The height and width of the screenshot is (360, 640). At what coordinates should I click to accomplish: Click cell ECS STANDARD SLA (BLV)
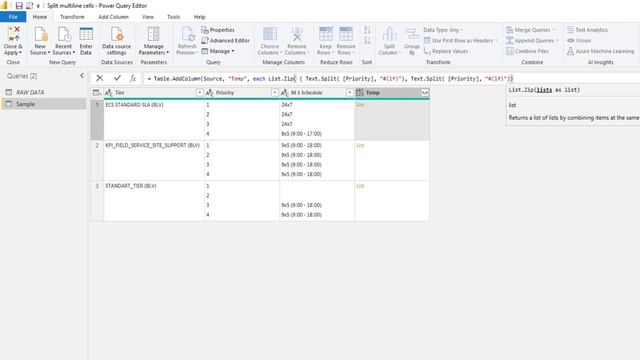(x=154, y=120)
